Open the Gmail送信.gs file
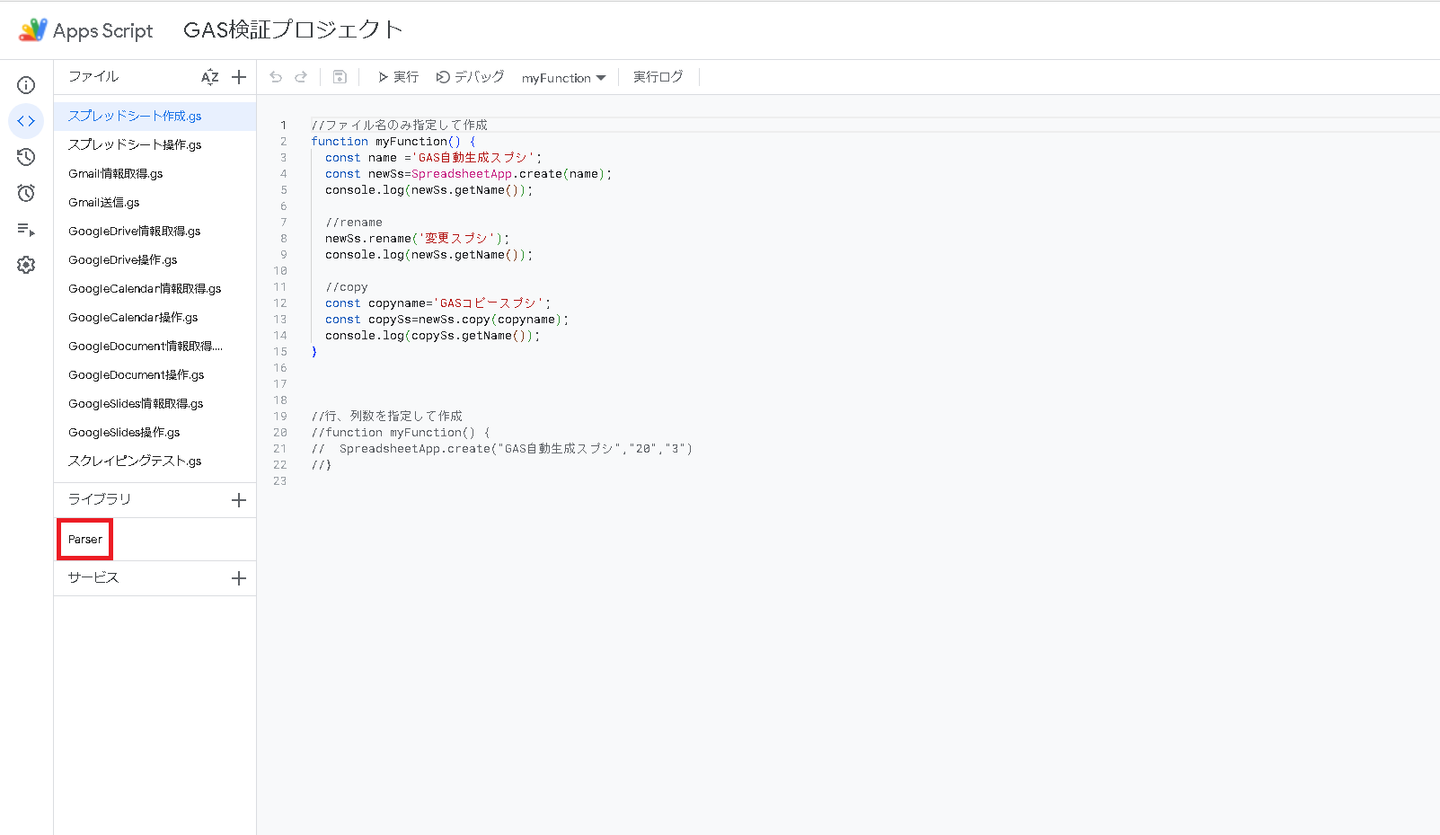Screen dimensions: 1440x835 pos(104,202)
